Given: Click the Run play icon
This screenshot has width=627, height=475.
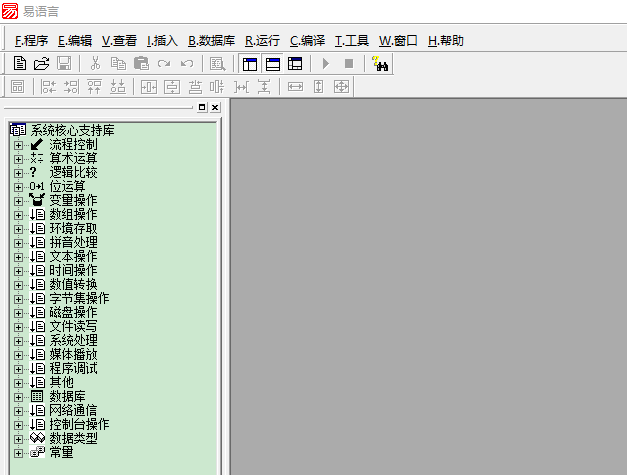Looking at the screenshot, I should click(x=326, y=64).
